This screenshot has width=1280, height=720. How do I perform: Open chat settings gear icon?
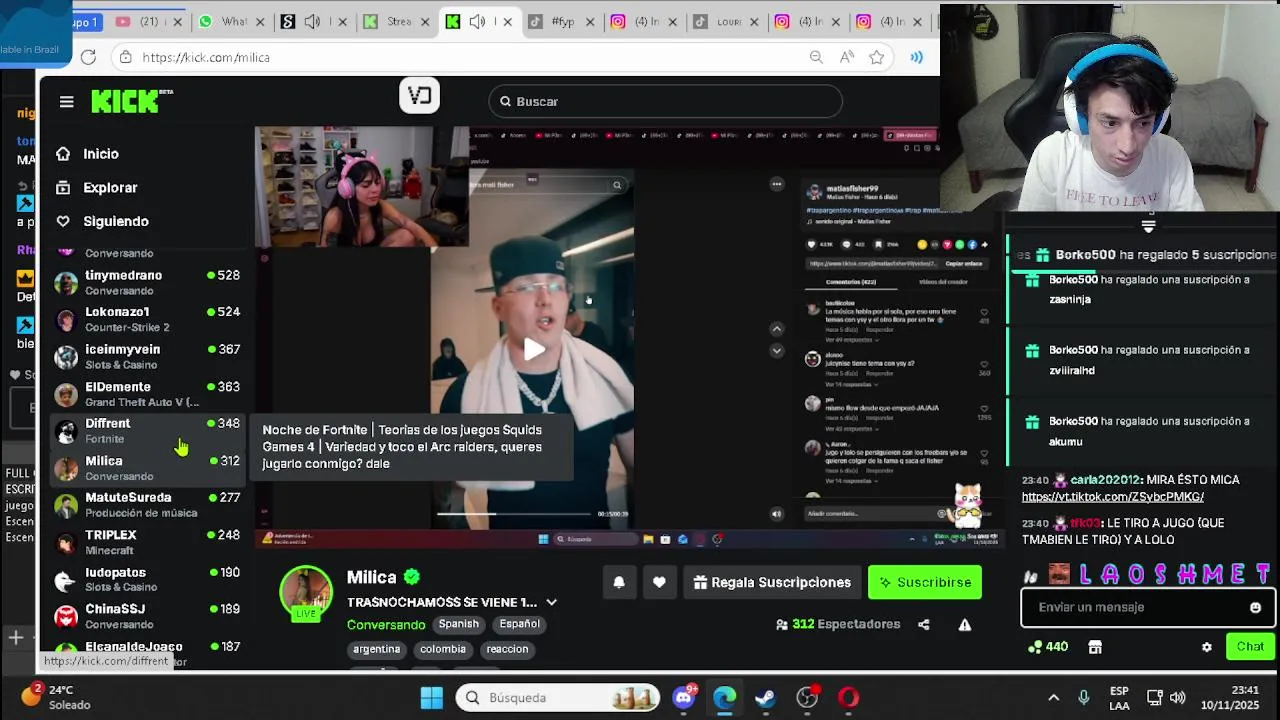pos(1207,647)
